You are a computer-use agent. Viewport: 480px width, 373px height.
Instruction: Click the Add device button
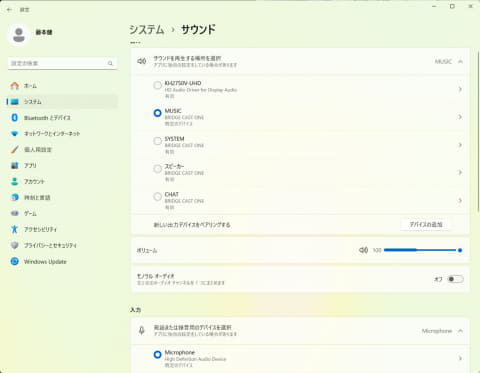426,225
